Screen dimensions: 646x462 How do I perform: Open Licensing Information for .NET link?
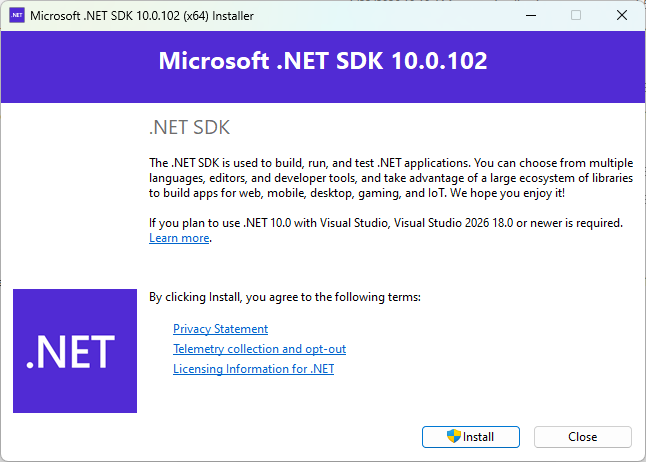tap(253, 369)
